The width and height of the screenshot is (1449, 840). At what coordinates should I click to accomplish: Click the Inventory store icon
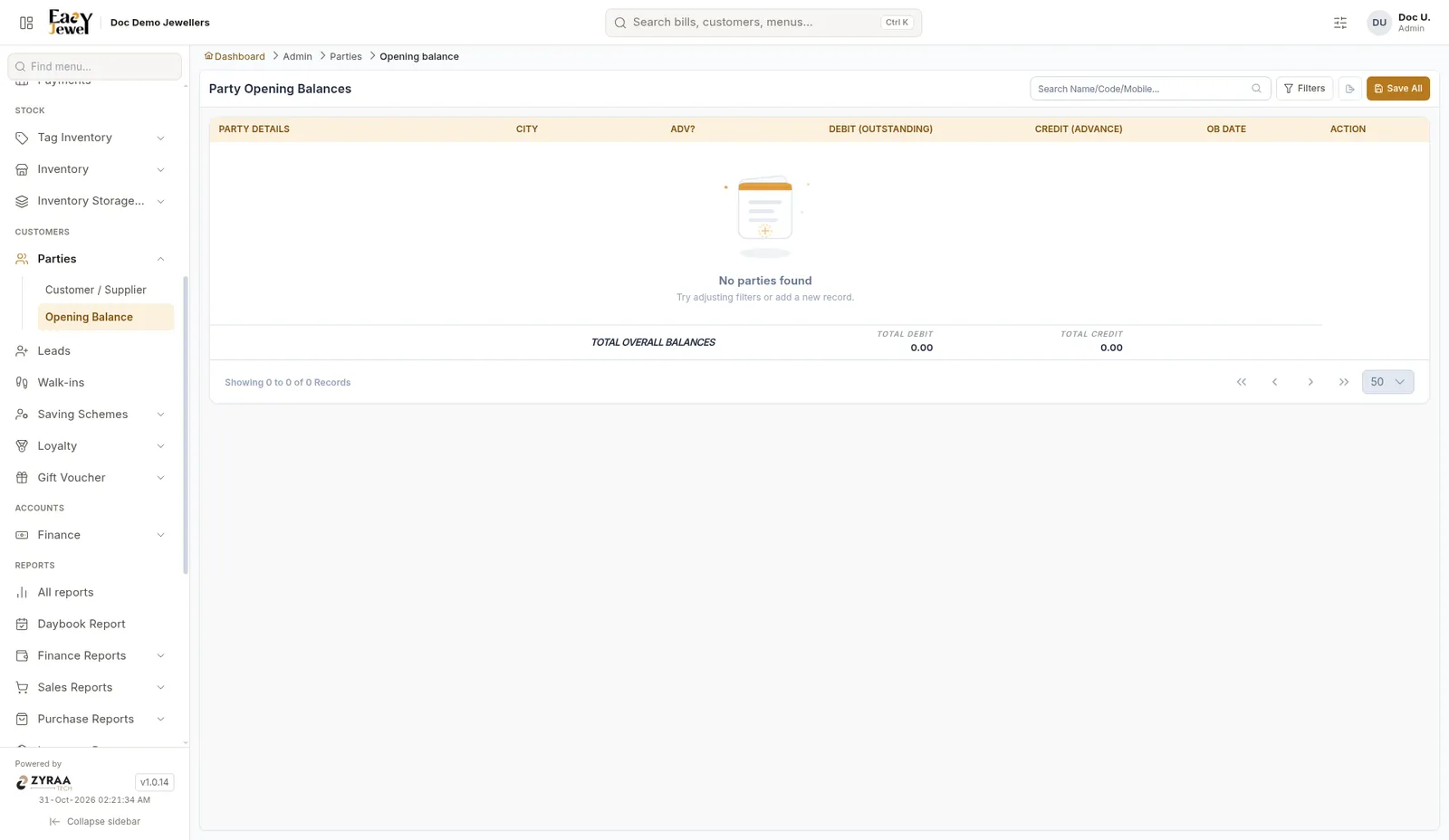point(22,169)
